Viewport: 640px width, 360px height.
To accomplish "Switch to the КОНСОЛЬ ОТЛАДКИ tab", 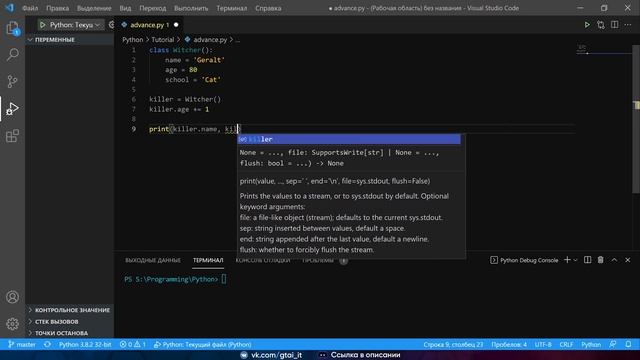I will tap(262, 260).
